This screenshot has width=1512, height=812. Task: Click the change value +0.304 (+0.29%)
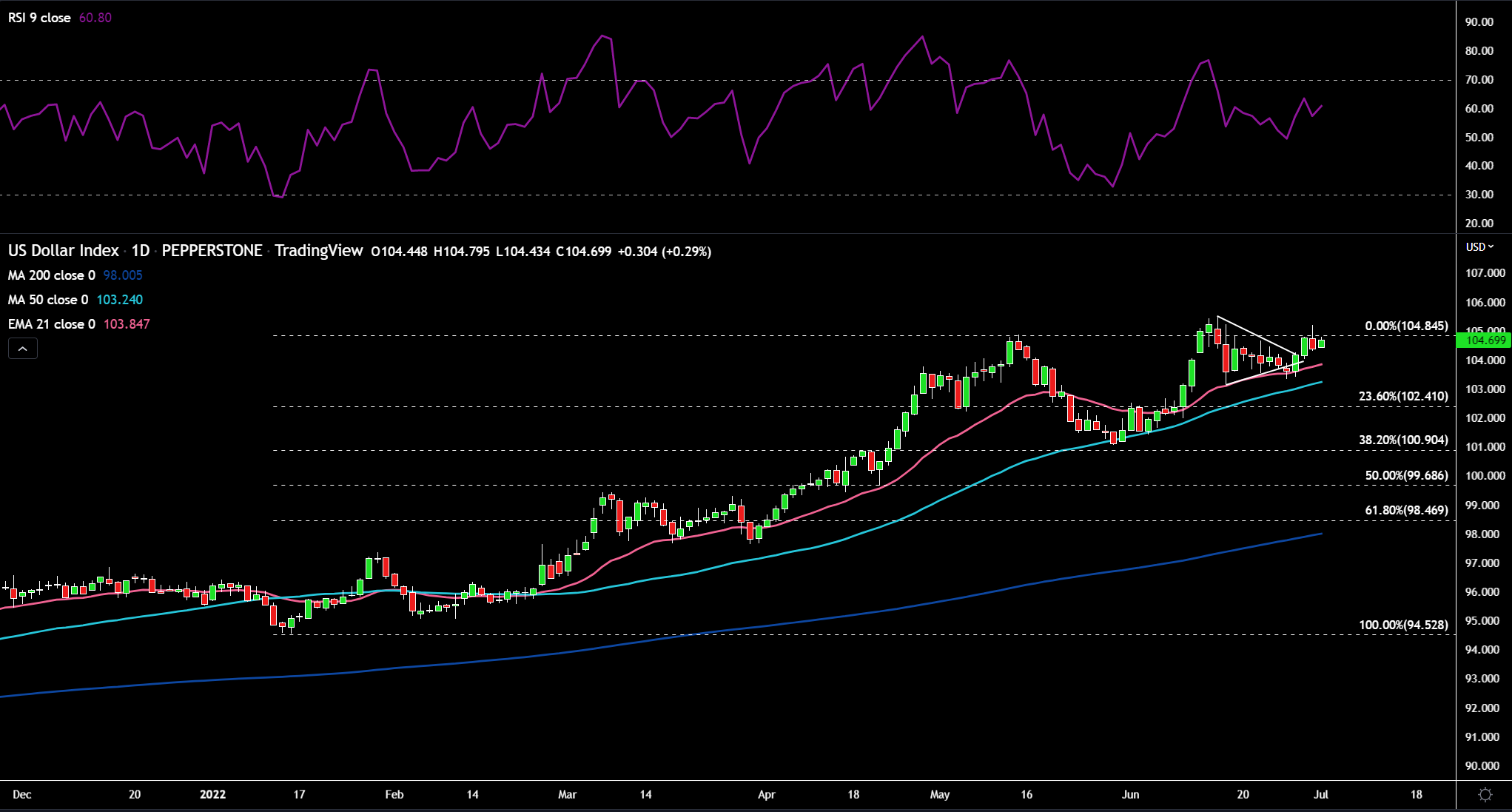[665, 252]
